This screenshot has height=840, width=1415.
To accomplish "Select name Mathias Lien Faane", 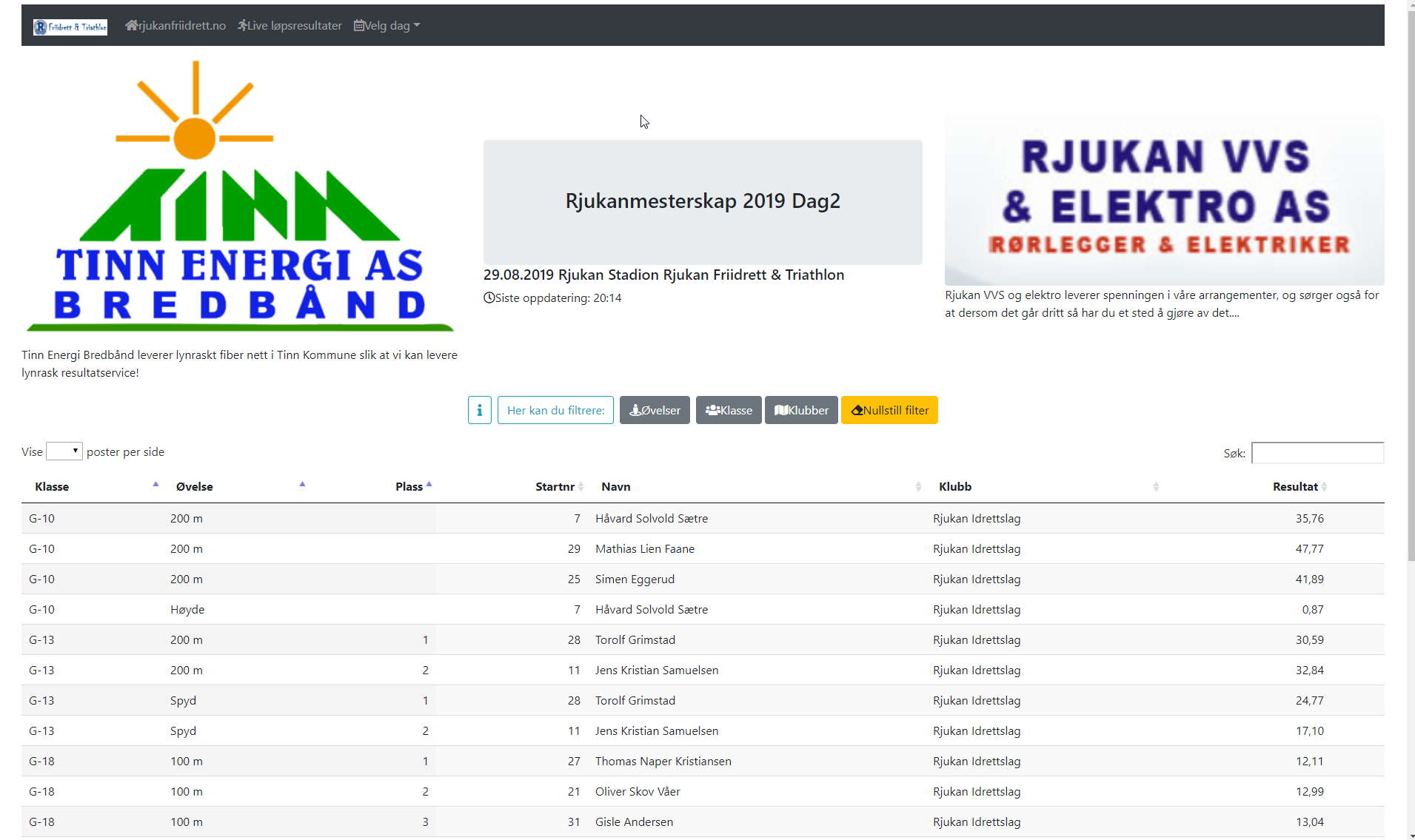I will (x=644, y=548).
